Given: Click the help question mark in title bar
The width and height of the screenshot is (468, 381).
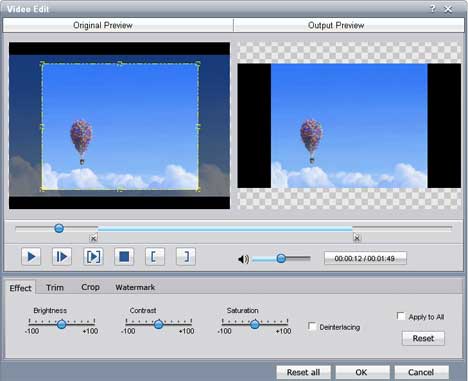Looking at the screenshot, I should click(433, 9).
